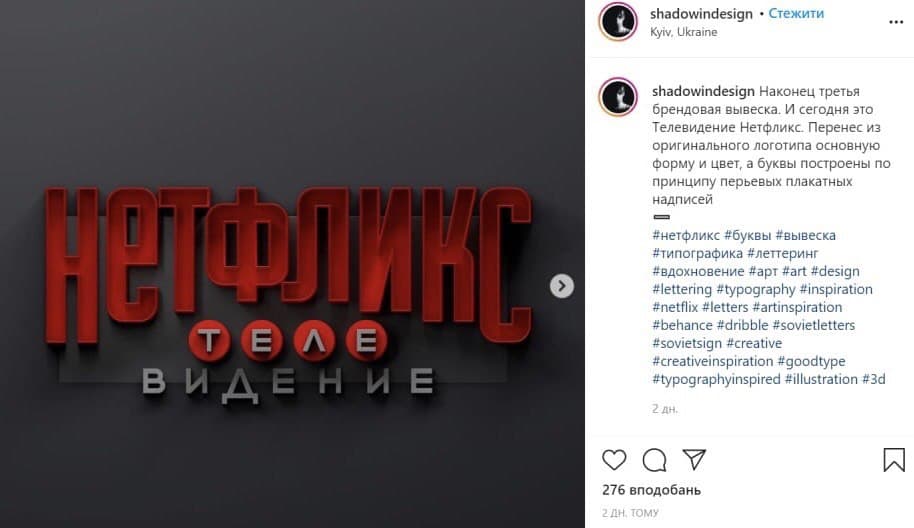Open the three-dot more options menu
Screen dimensions: 914x528
(x=896, y=22)
